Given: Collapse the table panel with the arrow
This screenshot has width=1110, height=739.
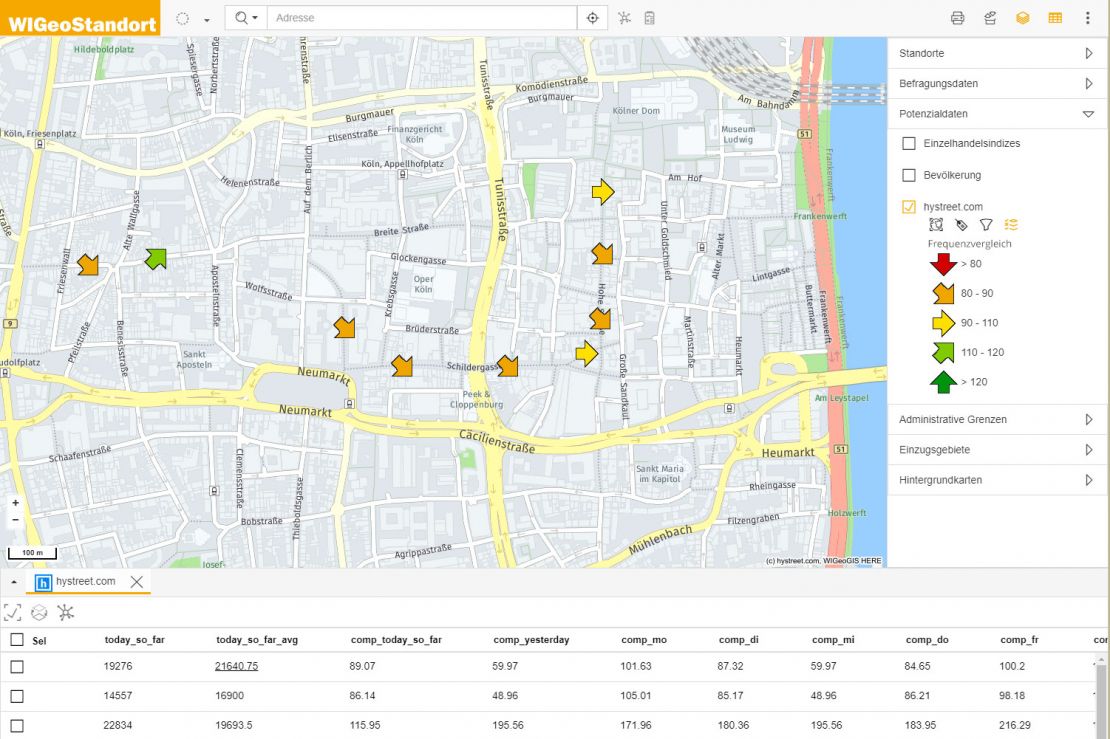Looking at the screenshot, I should point(13,583).
